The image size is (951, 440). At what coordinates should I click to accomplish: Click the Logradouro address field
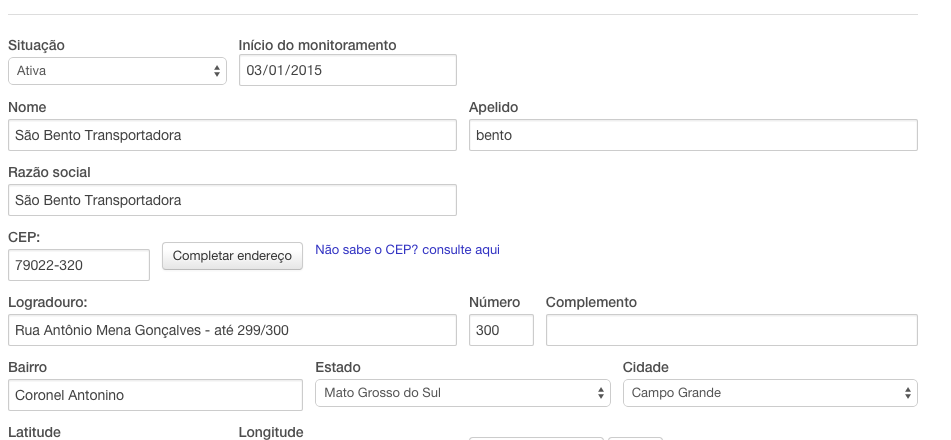tap(232, 330)
